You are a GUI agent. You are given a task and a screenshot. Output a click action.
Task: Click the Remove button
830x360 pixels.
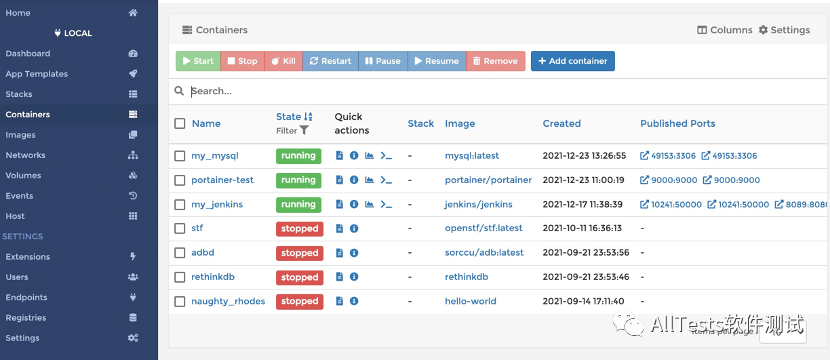[x=495, y=61]
